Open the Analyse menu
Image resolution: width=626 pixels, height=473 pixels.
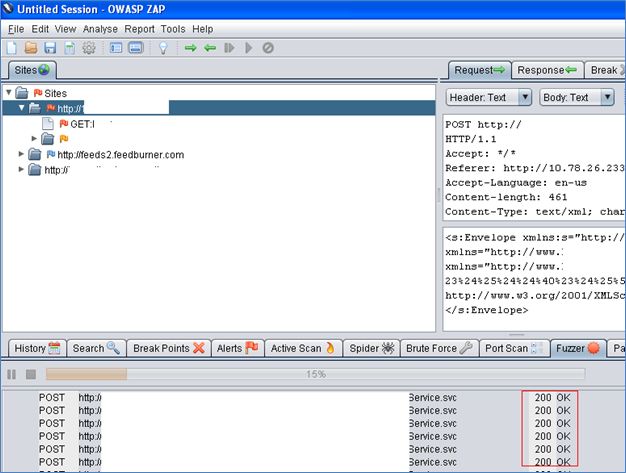tap(100, 29)
